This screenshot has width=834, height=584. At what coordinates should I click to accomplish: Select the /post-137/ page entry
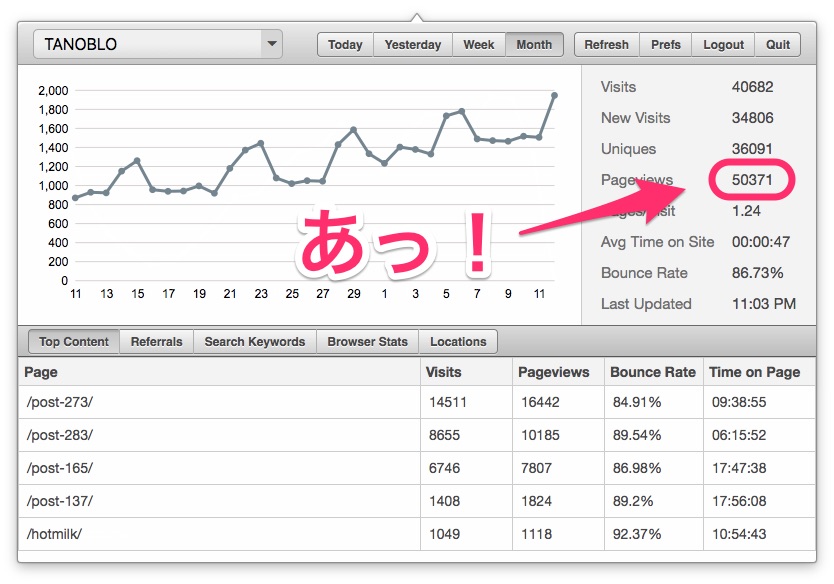coord(417,501)
